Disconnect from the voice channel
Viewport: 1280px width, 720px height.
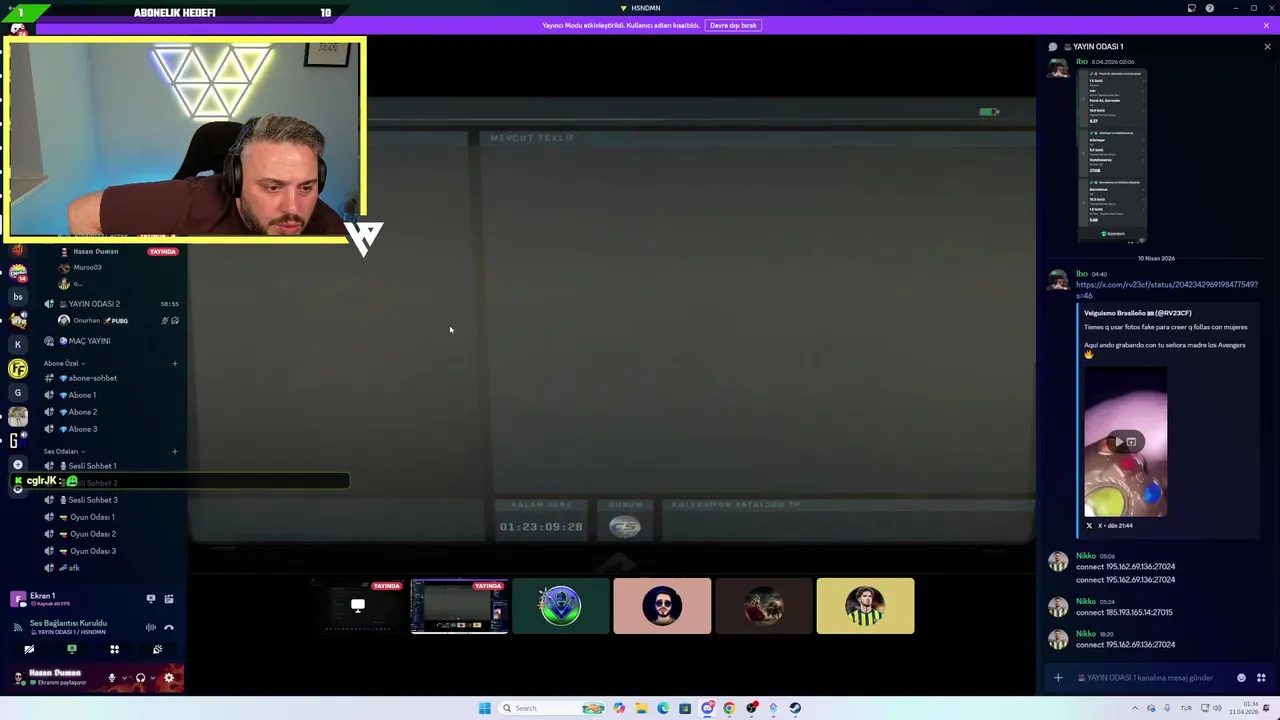pos(169,627)
